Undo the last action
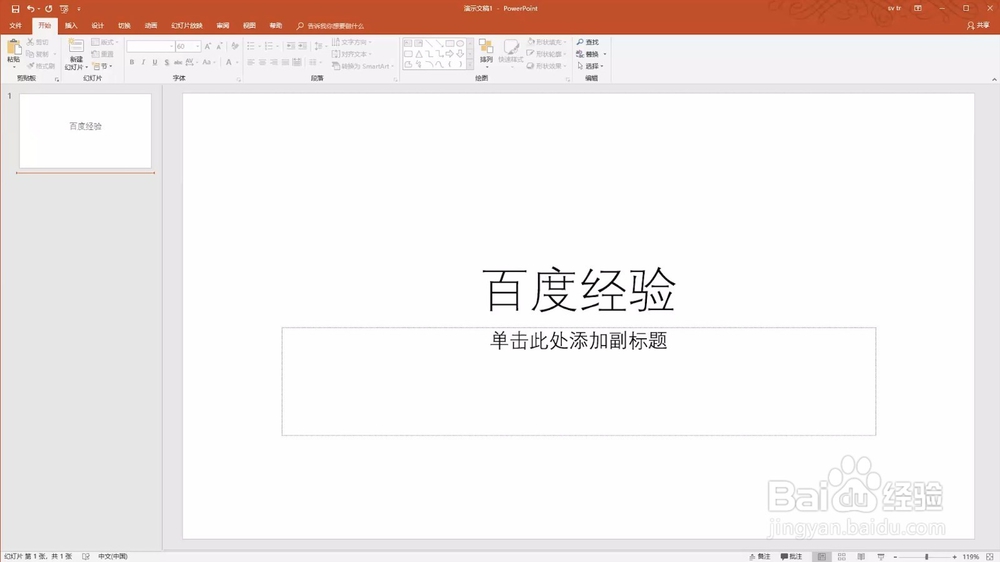This screenshot has height=562, width=1000. [30, 9]
